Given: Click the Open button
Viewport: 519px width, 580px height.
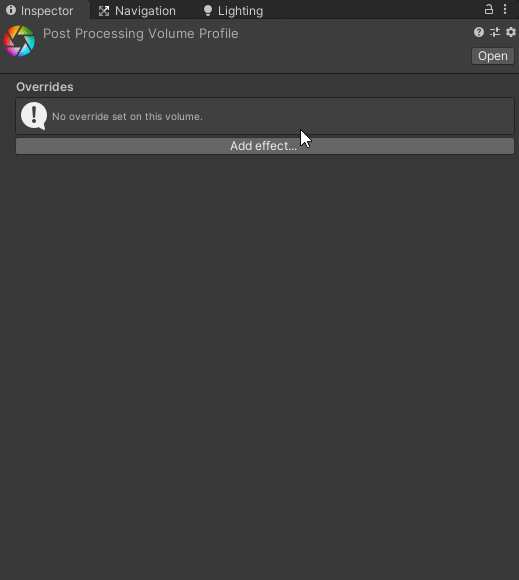Looking at the screenshot, I should click(493, 56).
